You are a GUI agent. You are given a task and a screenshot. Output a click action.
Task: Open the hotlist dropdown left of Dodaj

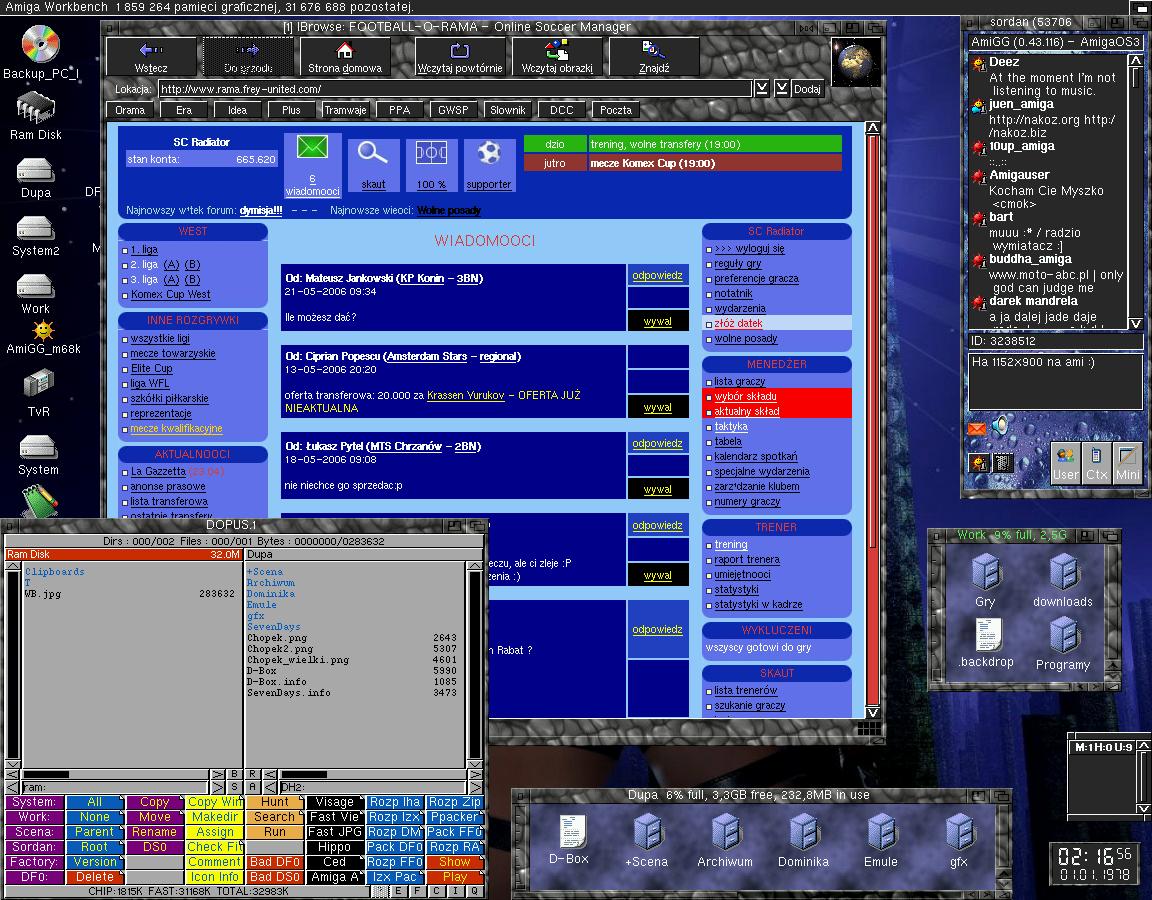[782, 89]
